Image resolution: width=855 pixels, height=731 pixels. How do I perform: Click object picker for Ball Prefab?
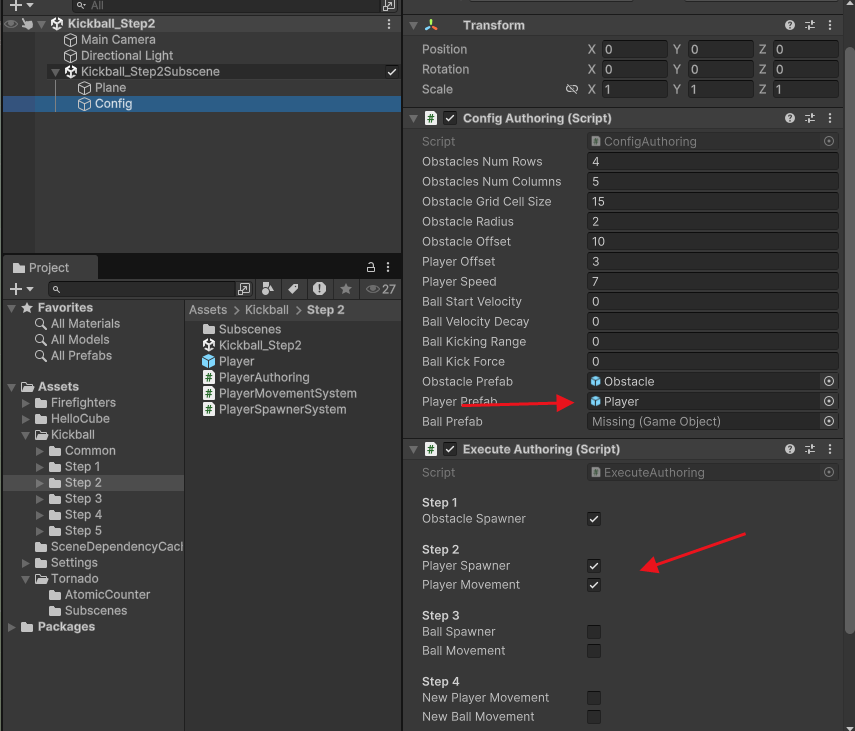coord(829,421)
